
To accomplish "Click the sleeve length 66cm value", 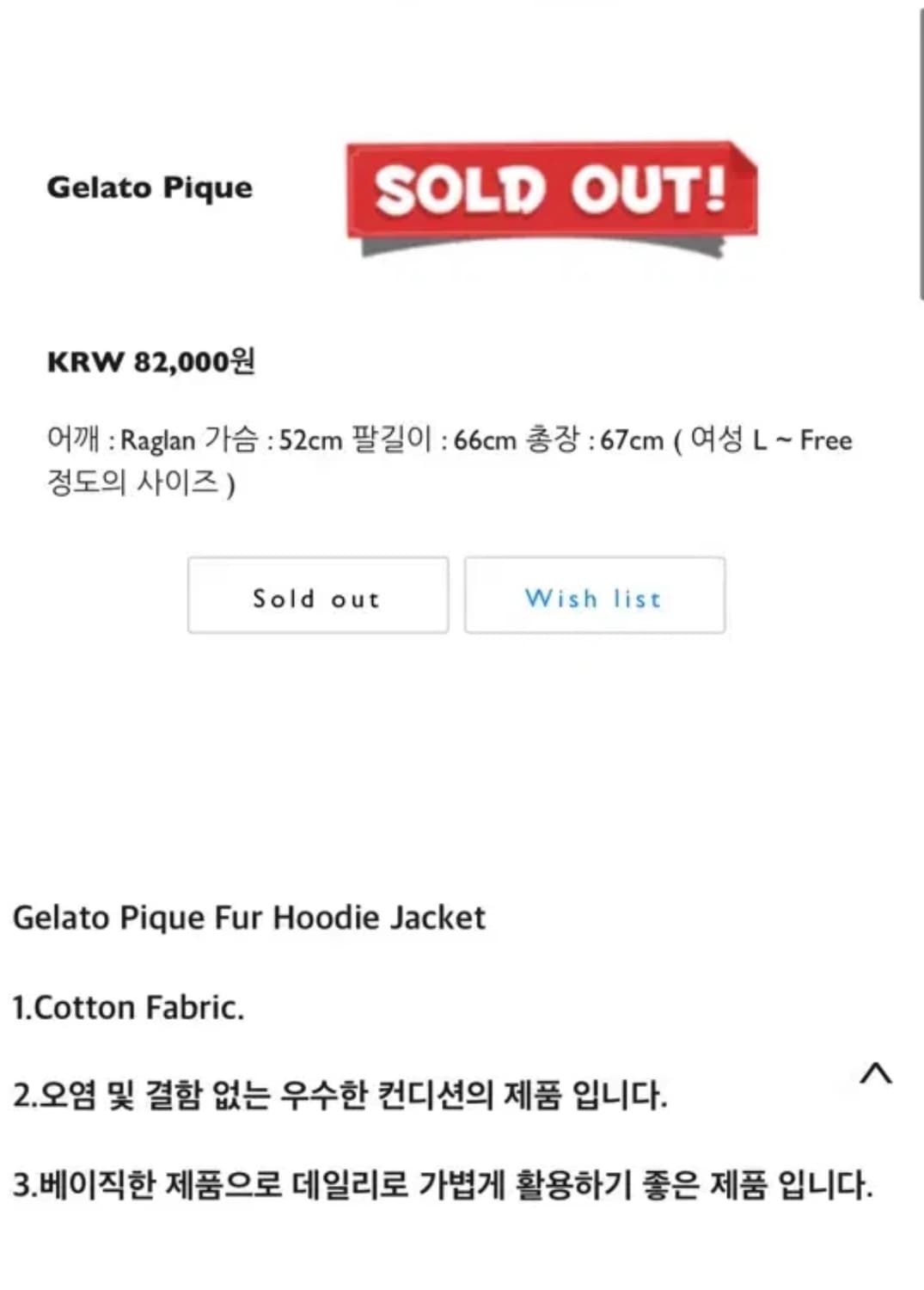I will [485, 440].
